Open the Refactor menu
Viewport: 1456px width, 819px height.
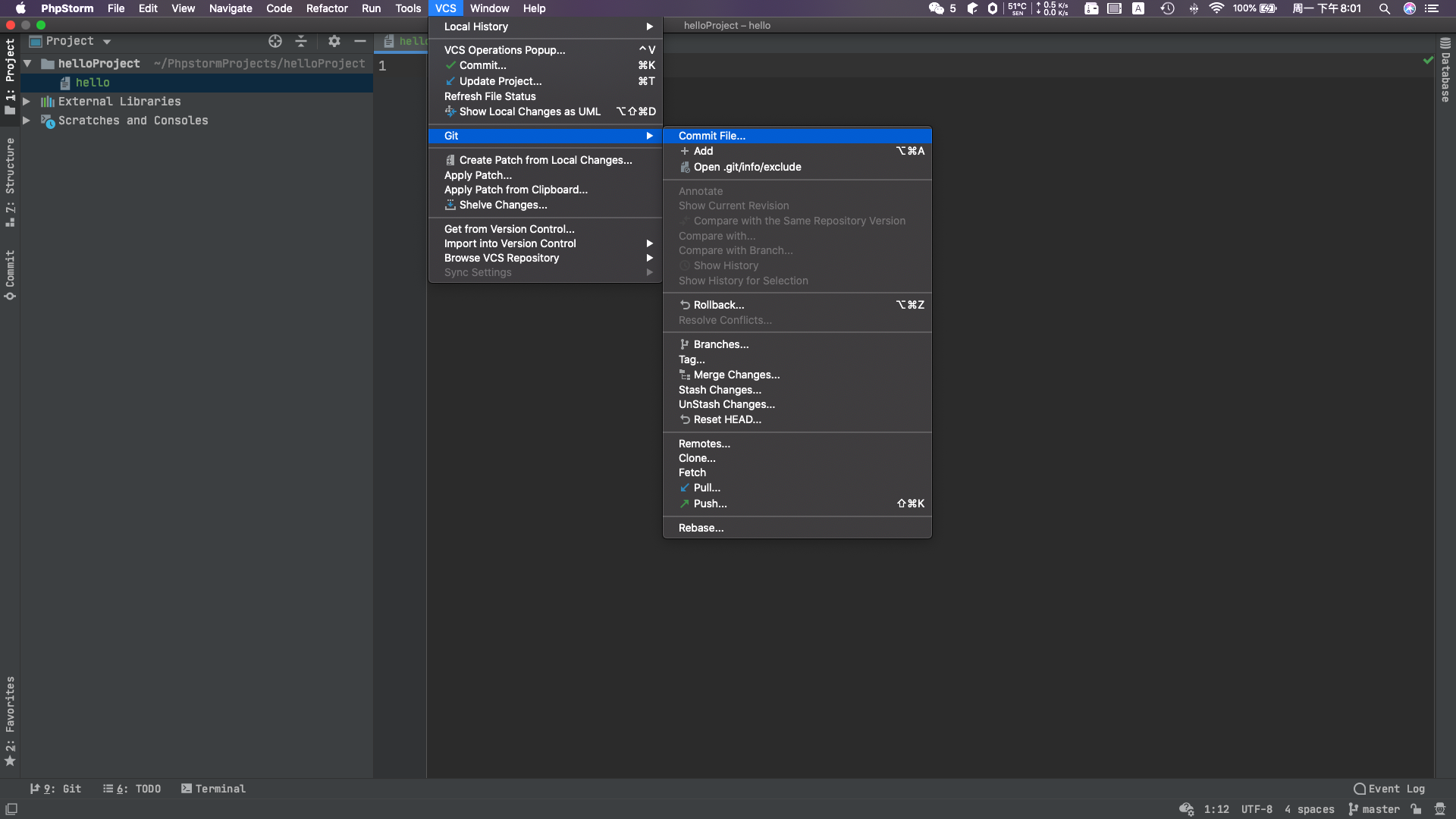(326, 8)
